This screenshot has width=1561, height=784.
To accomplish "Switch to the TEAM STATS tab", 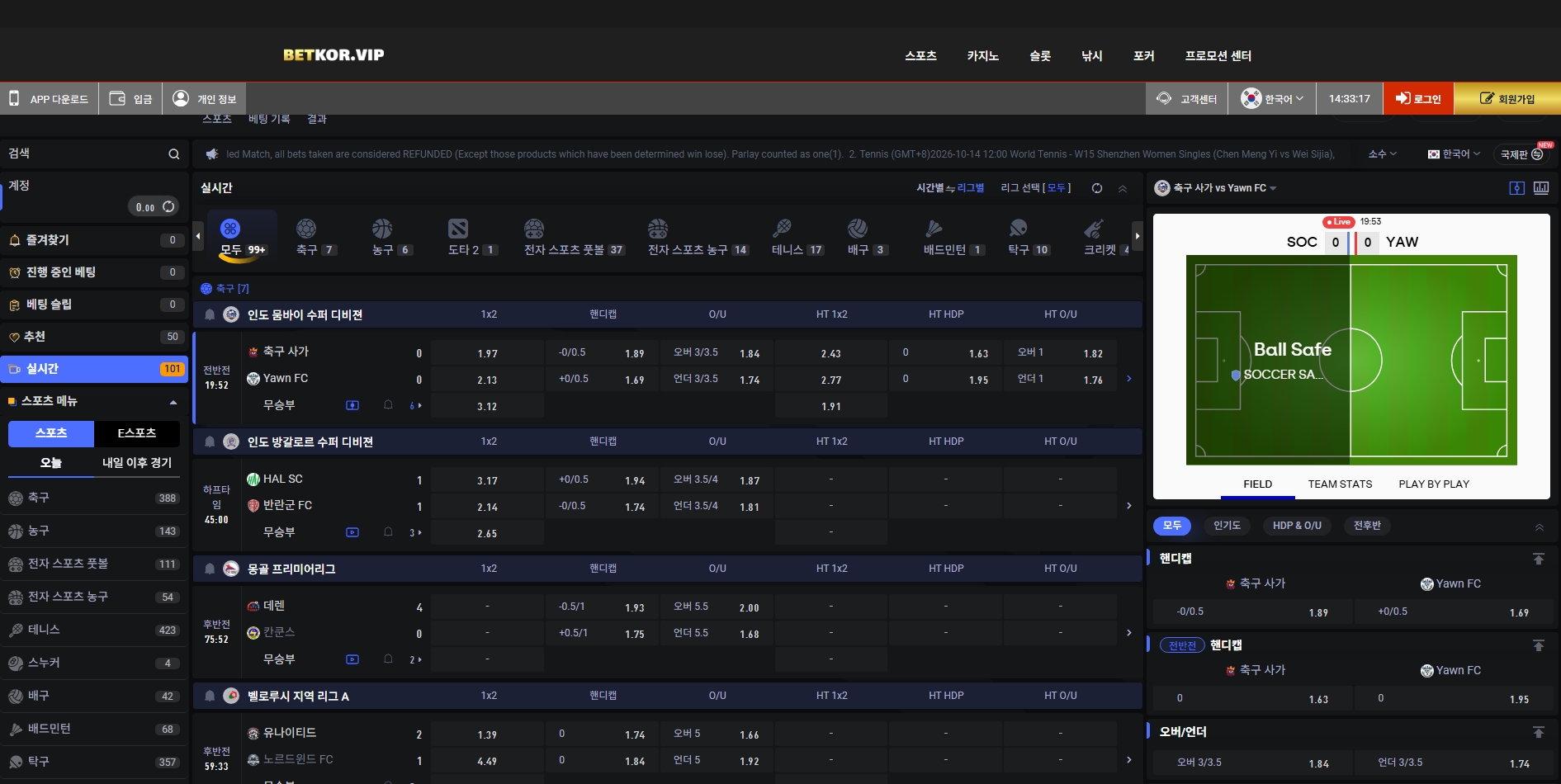I will coord(1340,484).
